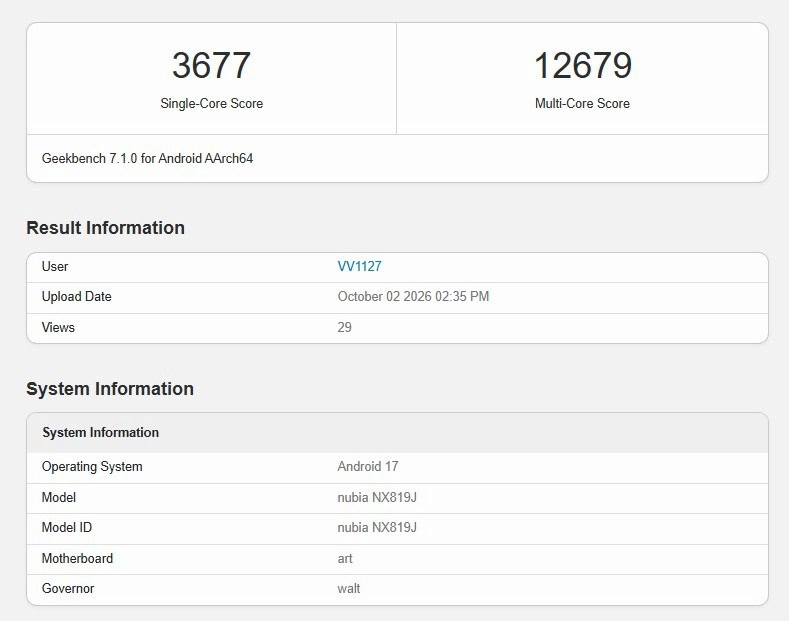Open the VV1127 user profile link
Viewport: 789px width, 621px height.
[359, 266]
